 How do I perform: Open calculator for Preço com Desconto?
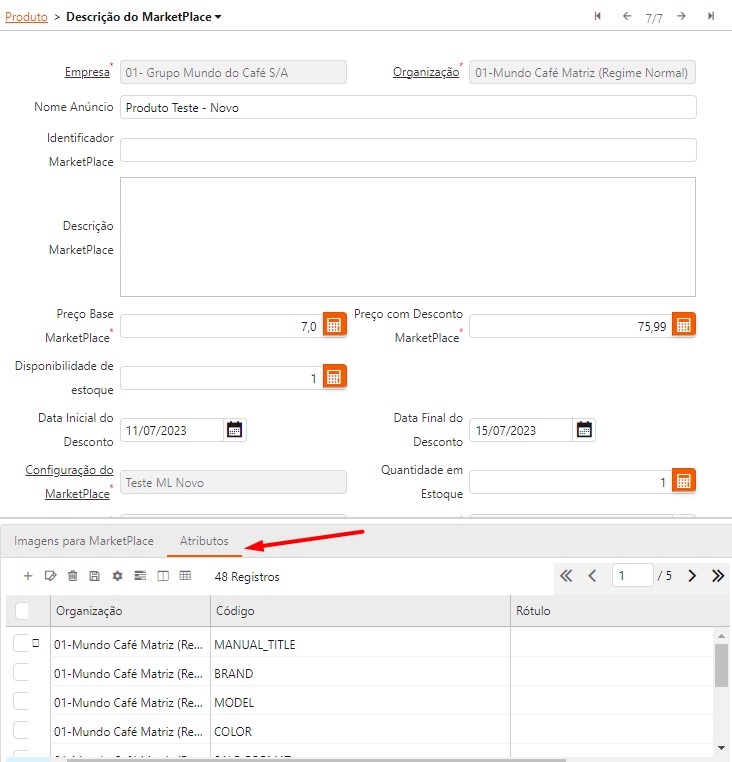[x=683, y=325]
